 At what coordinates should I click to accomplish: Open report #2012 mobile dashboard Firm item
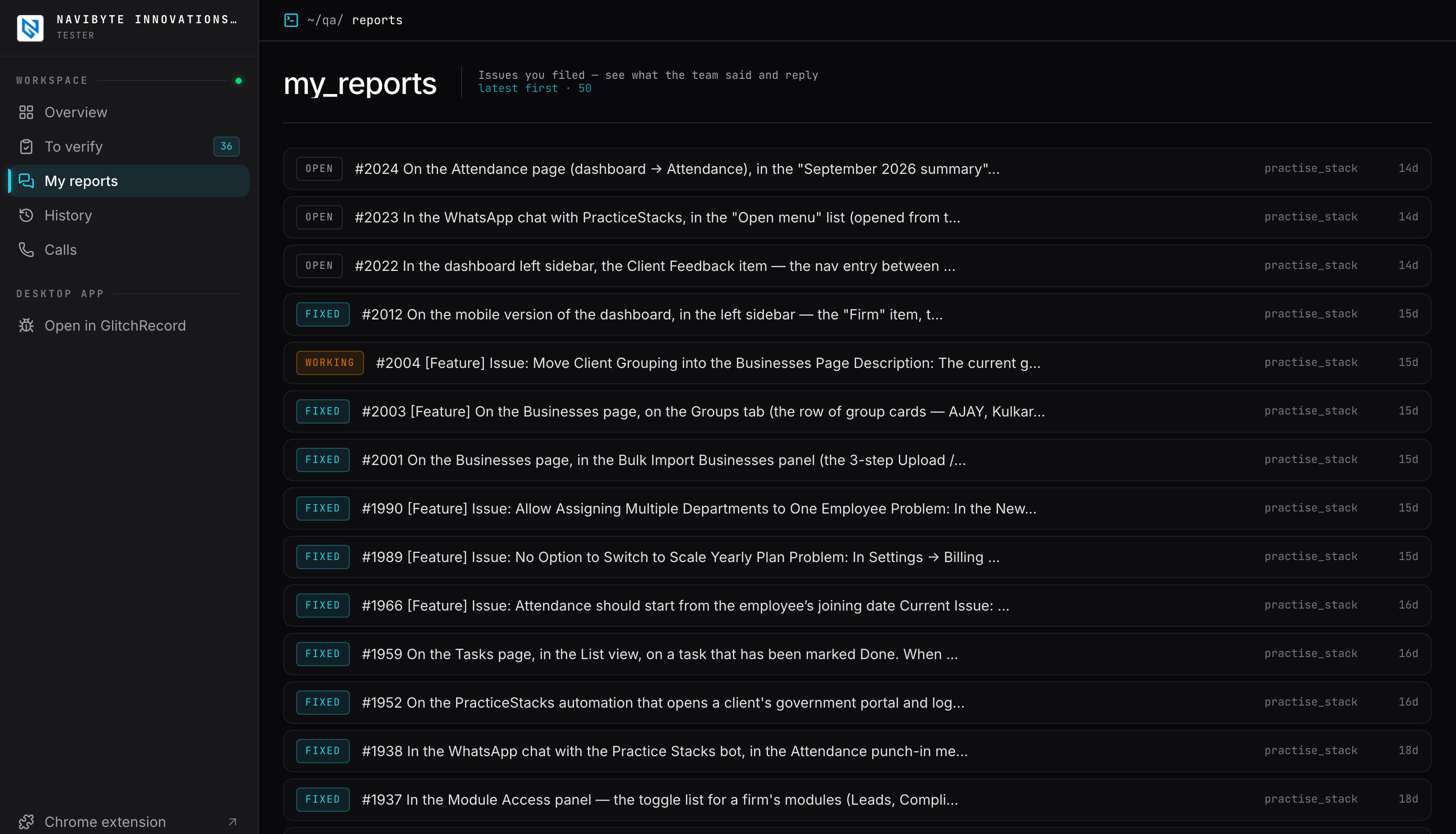coord(857,314)
